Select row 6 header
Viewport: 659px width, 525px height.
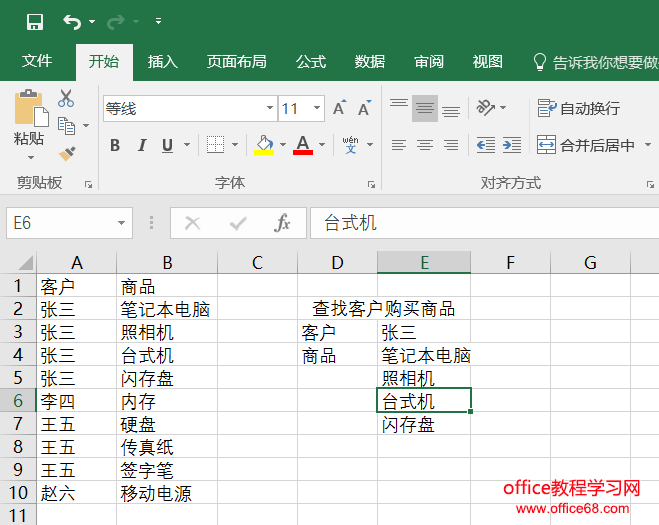coord(18,401)
